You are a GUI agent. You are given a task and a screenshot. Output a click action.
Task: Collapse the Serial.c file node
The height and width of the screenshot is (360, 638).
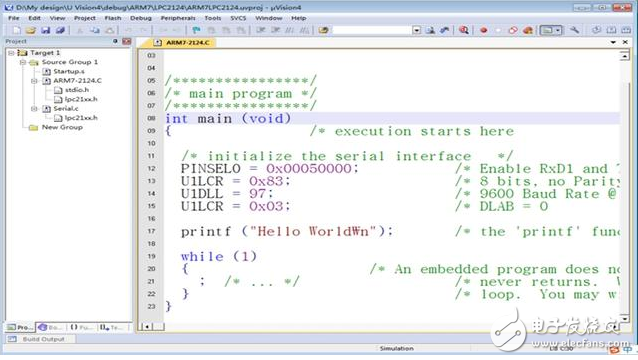pyautogui.click(x=34, y=109)
